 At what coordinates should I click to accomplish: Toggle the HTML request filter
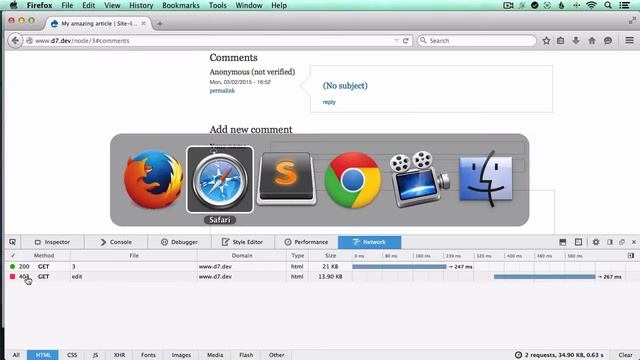click(x=43, y=355)
